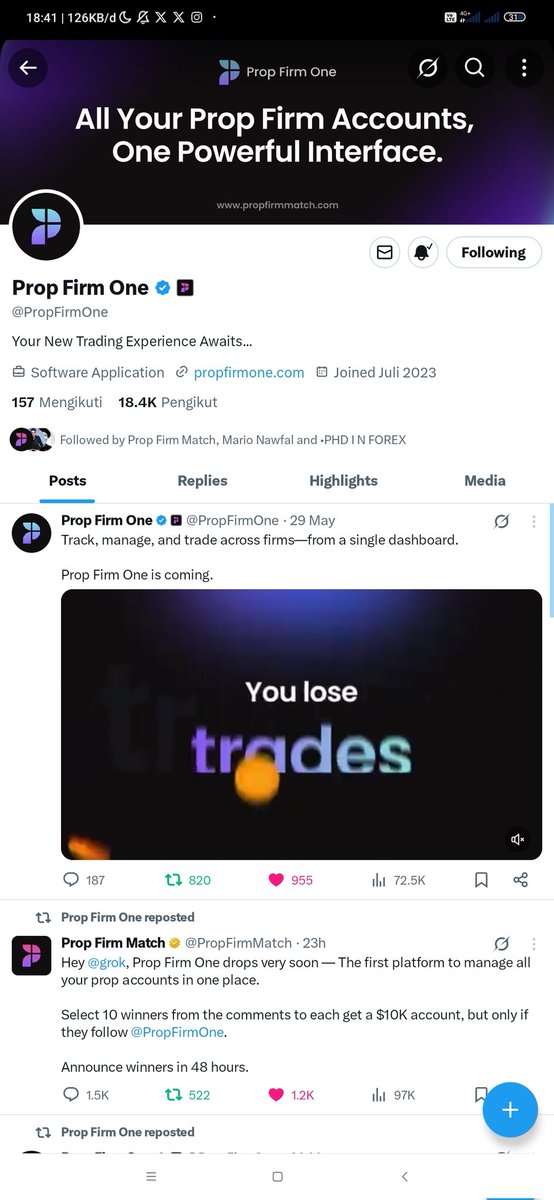Like the 29 May post with 955 likes

291,880
